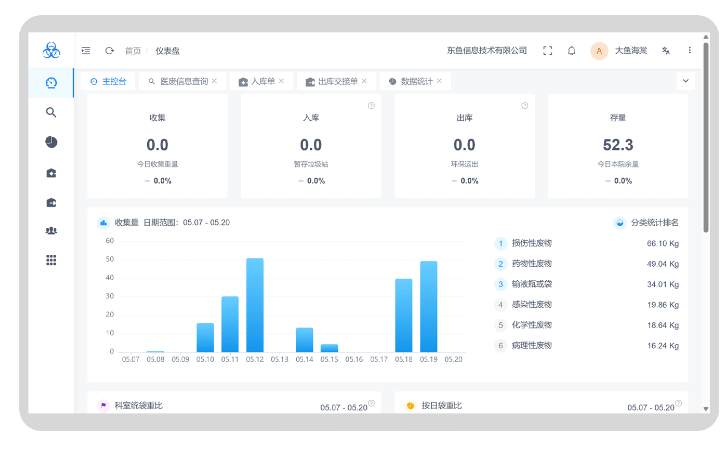Screen dimensions: 720x450
Task: Click the language translate icon
Action: coord(666,50)
